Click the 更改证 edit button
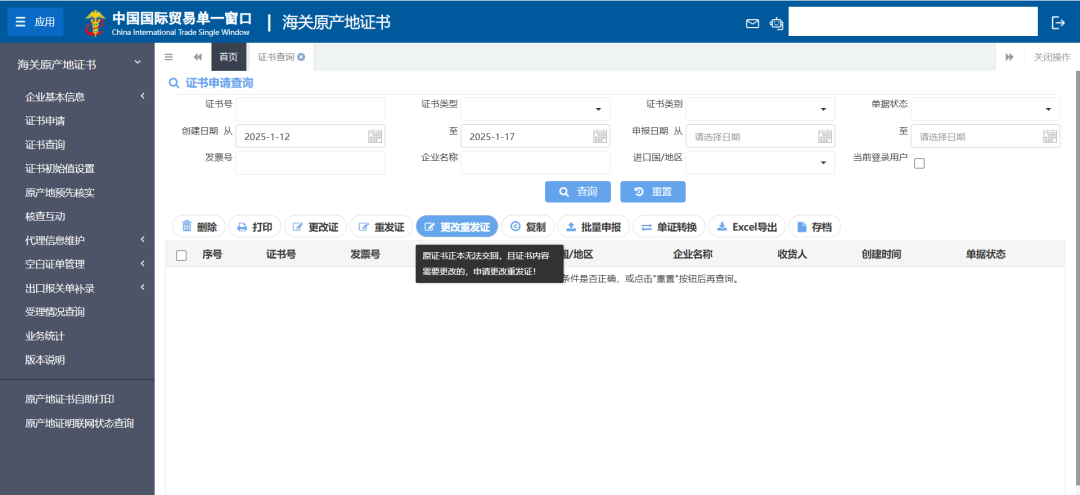 coord(315,227)
